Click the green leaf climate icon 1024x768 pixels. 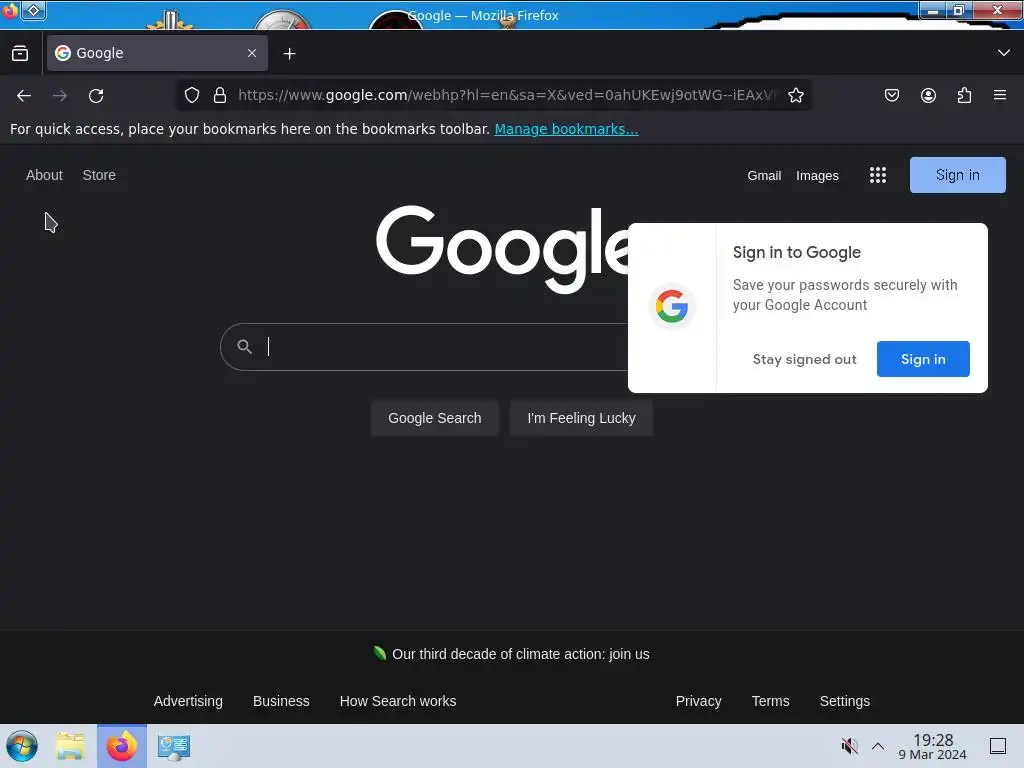coord(379,653)
